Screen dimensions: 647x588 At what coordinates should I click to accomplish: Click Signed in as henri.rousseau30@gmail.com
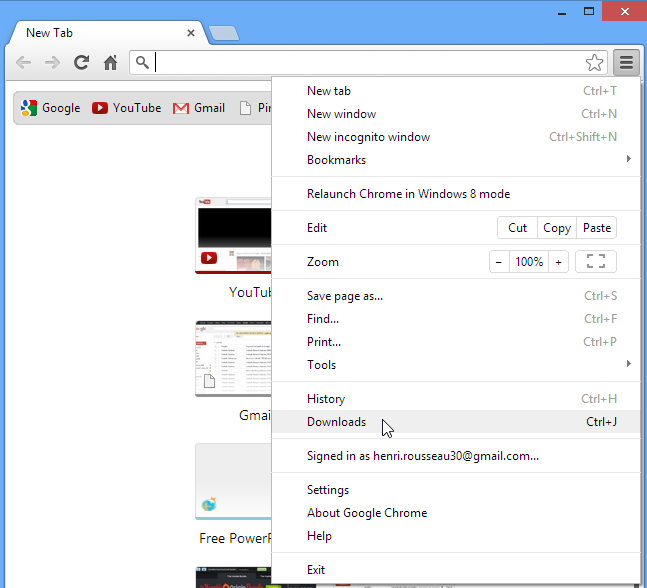(456, 456)
